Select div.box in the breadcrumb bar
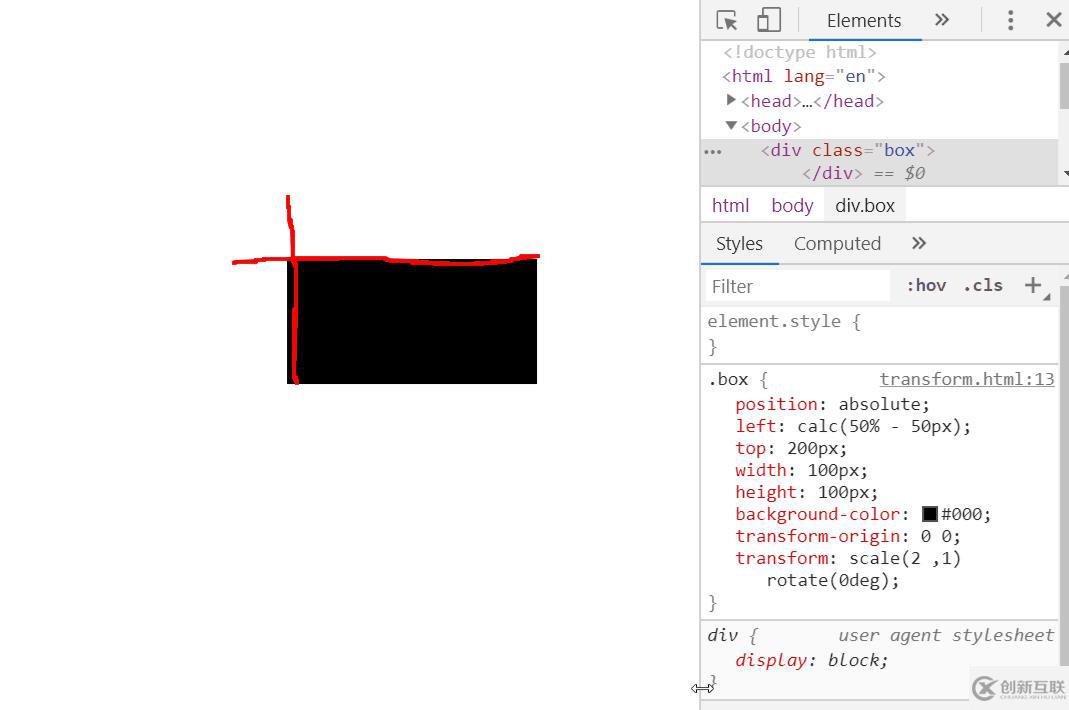Image resolution: width=1069 pixels, height=710 pixels. pyautogui.click(x=864, y=205)
